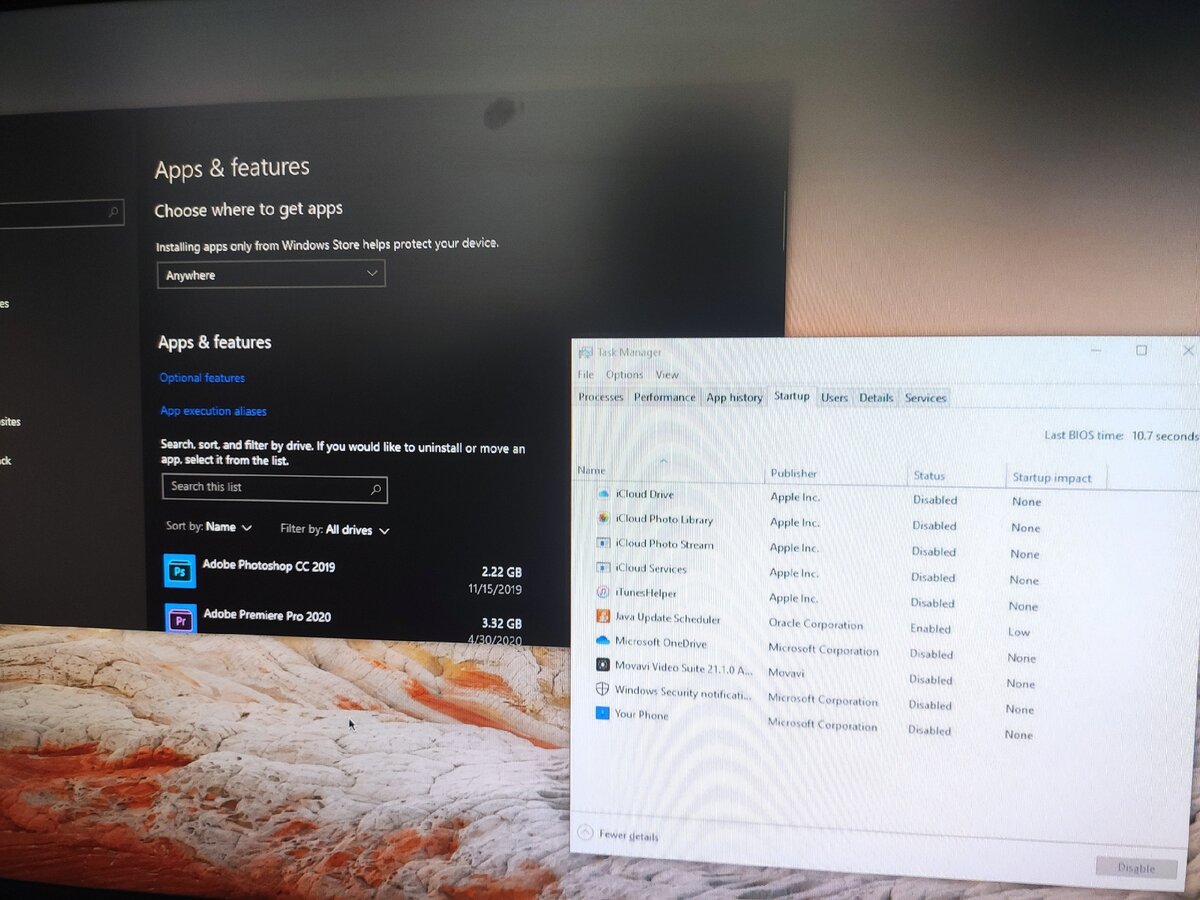The width and height of the screenshot is (1200, 900).
Task: Select the Startup tab
Action: tap(792, 396)
